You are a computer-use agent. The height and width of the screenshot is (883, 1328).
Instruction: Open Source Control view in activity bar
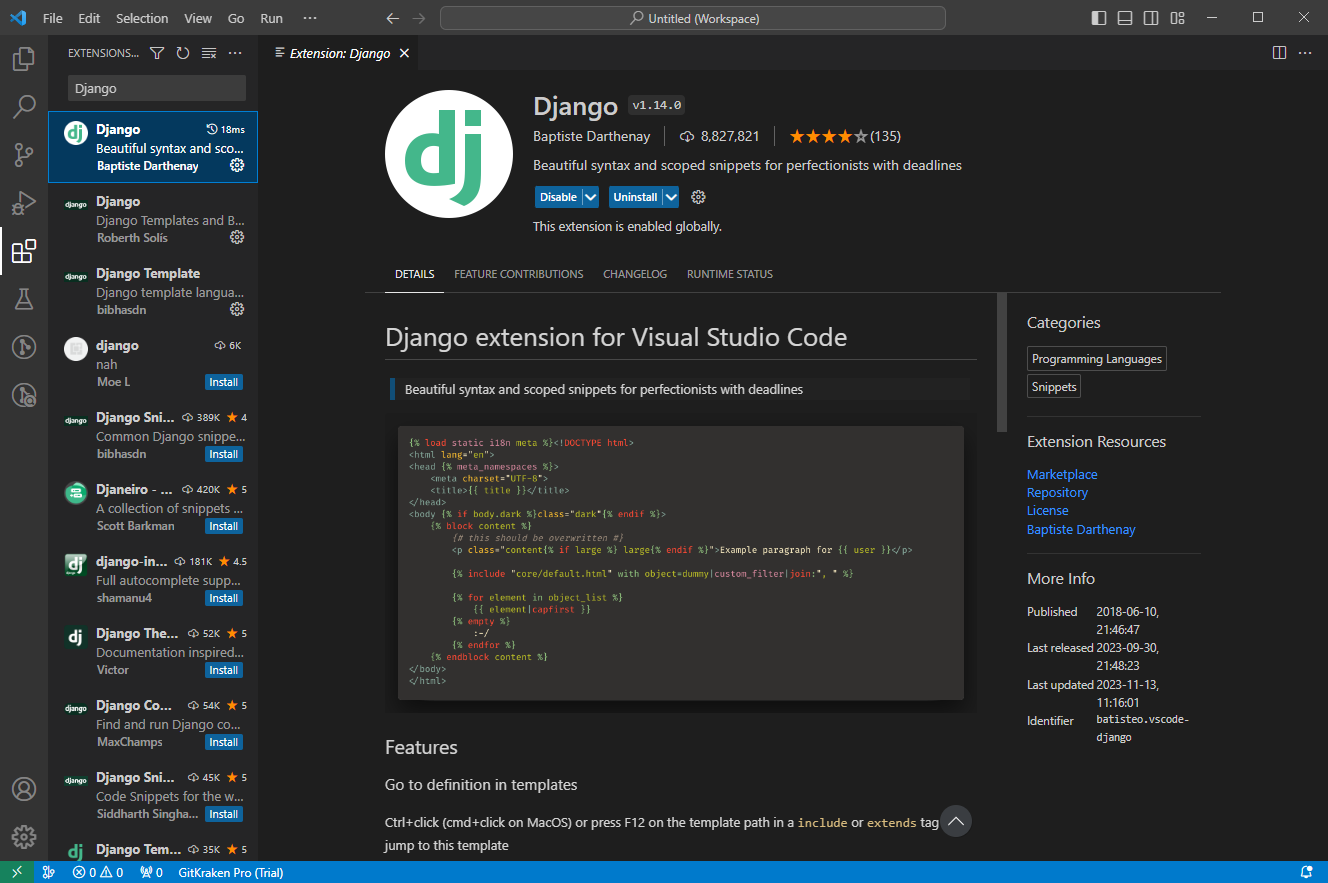[x=24, y=155]
